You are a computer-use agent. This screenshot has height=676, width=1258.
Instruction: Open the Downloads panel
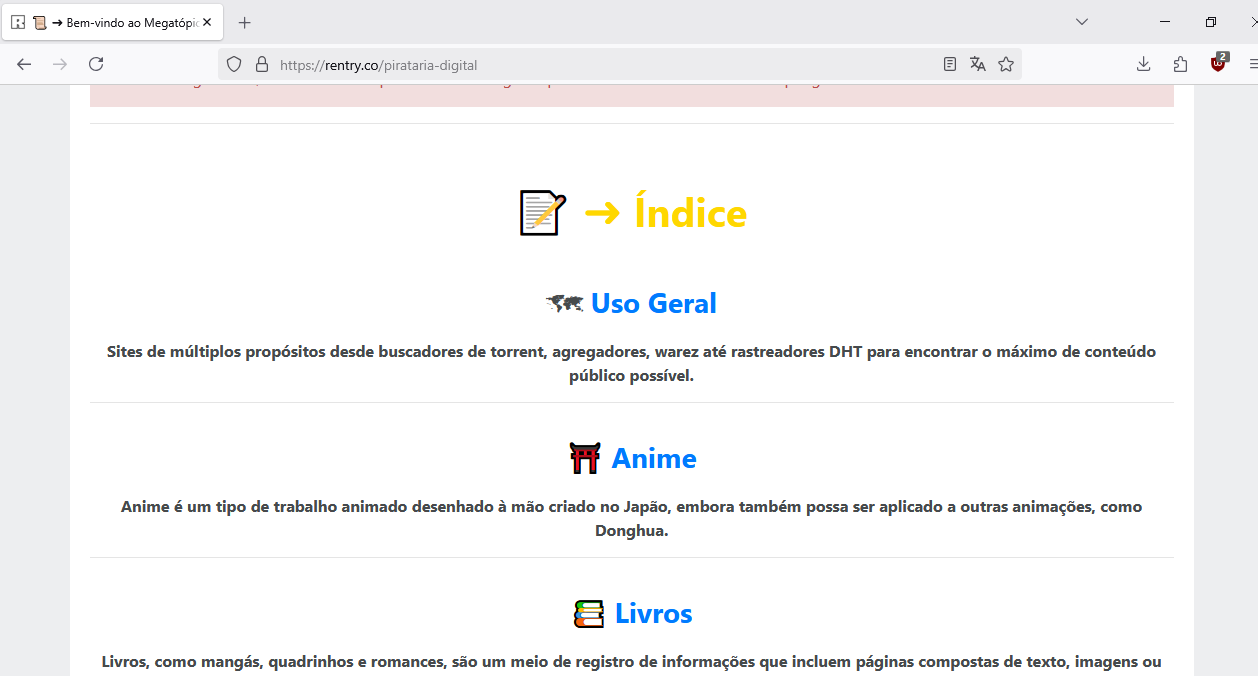(x=1144, y=64)
